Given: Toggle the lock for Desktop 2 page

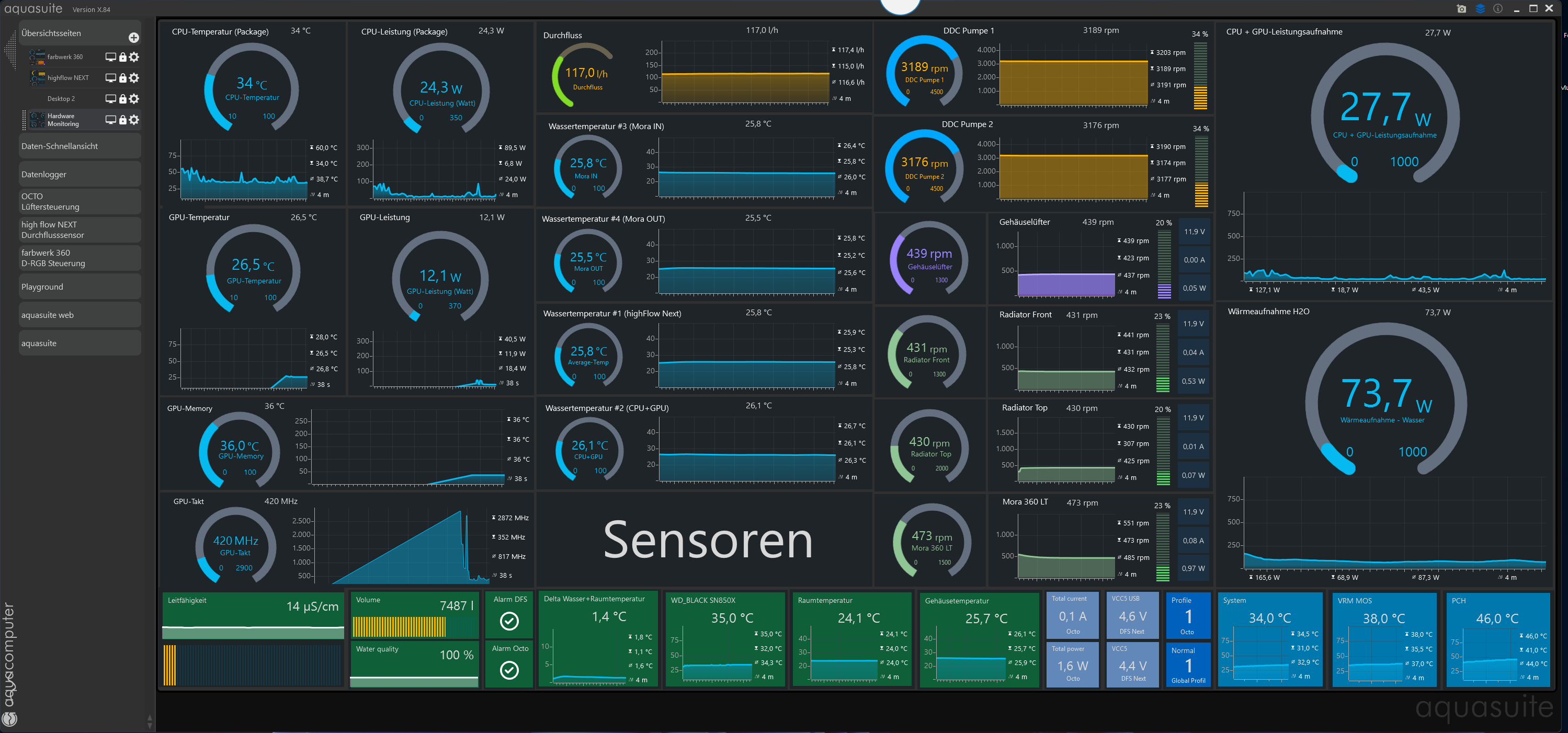Looking at the screenshot, I should pyautogui.click(x=123, y=98).
